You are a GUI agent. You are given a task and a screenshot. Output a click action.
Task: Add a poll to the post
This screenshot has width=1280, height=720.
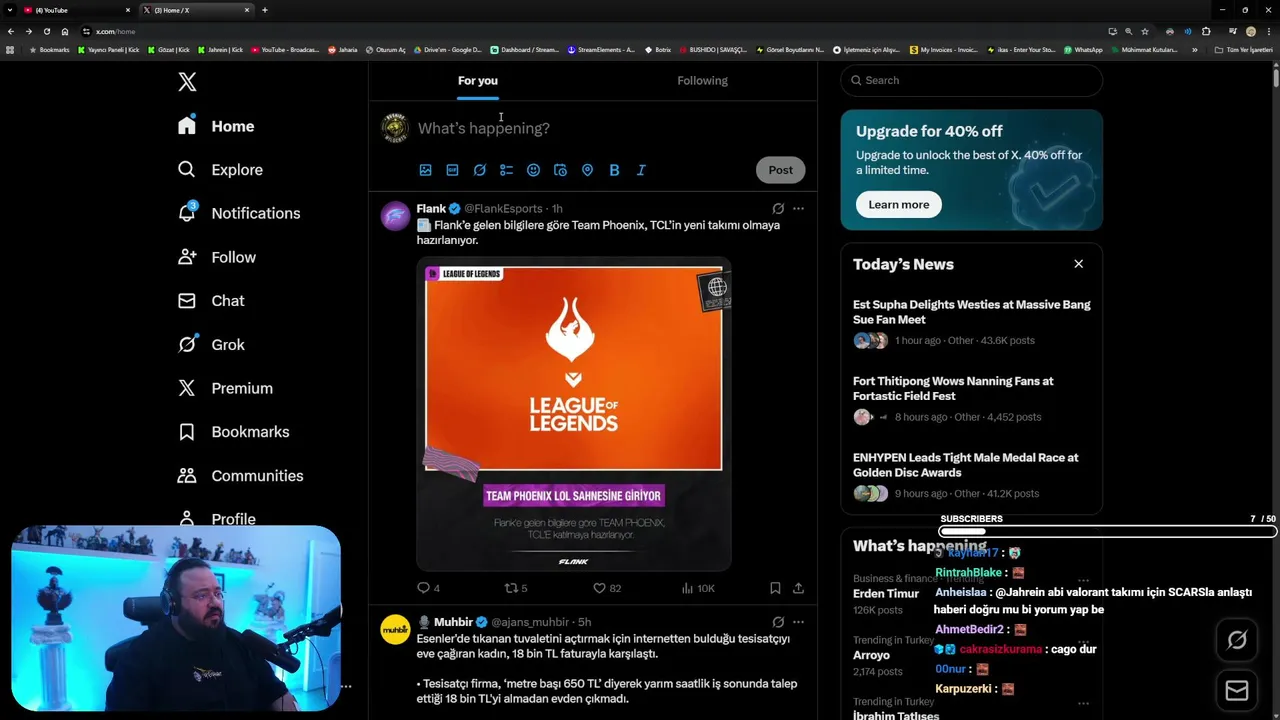506,170
